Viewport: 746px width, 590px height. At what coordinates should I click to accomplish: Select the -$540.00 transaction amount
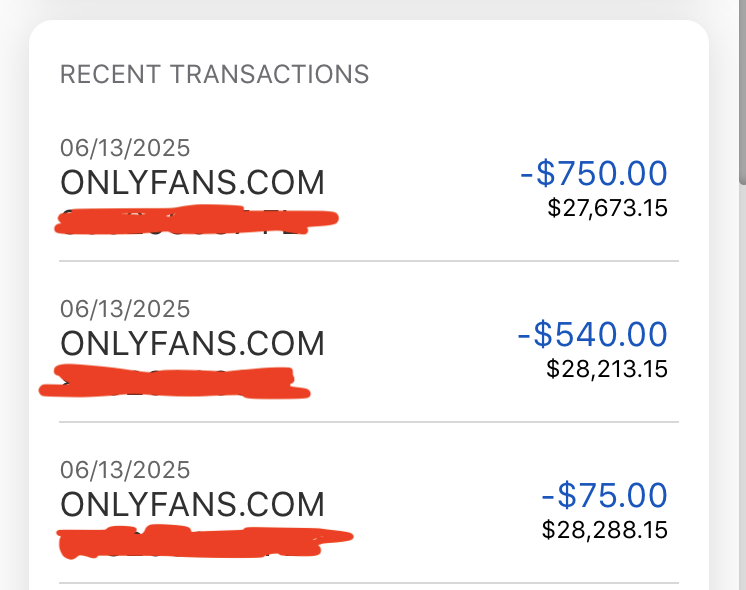pyautogui.click(x=592, y=334)
